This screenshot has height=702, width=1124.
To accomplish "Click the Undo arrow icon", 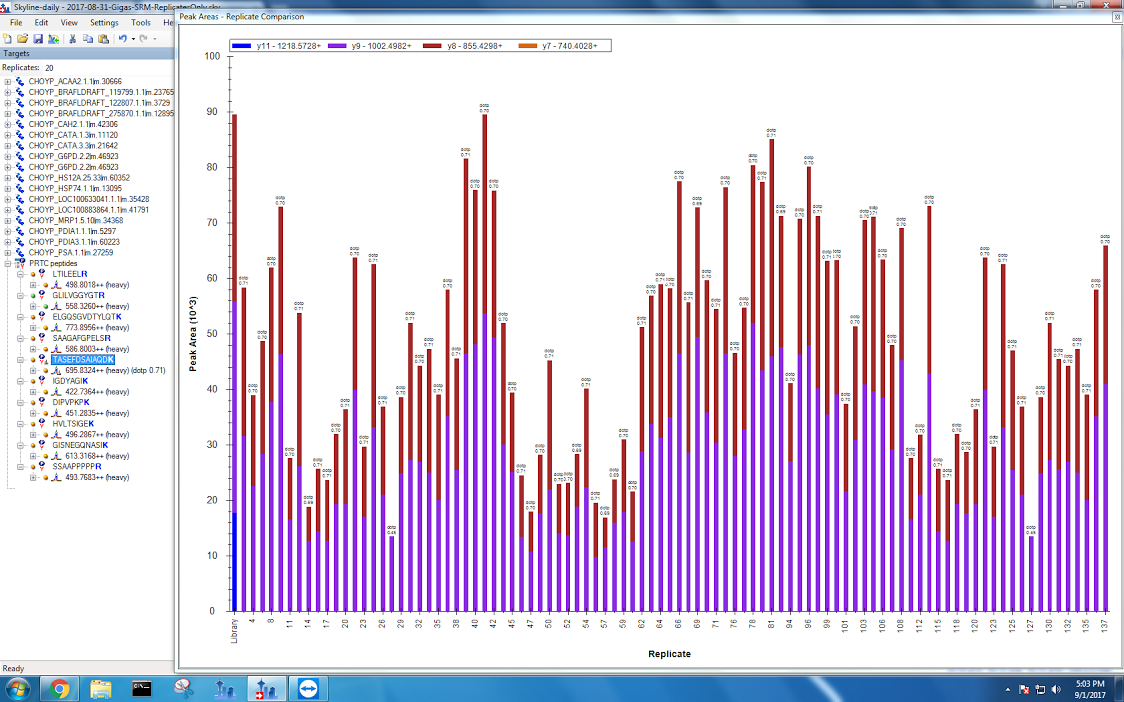I will (122, 38).
